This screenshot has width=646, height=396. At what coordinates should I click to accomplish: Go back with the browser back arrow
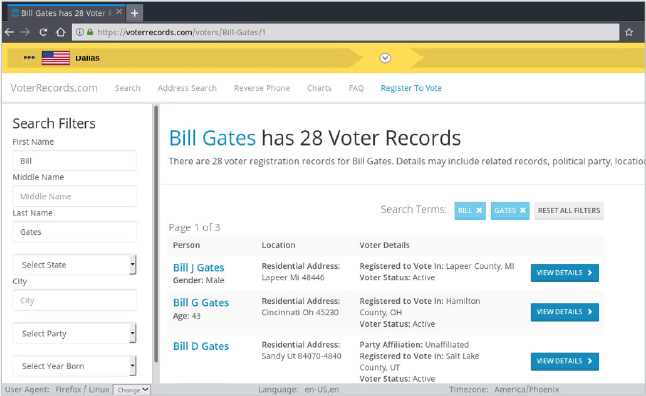9,32
